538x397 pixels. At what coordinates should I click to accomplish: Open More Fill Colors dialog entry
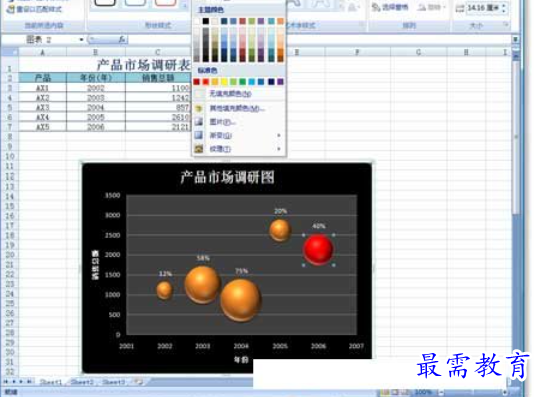(239, 108)
